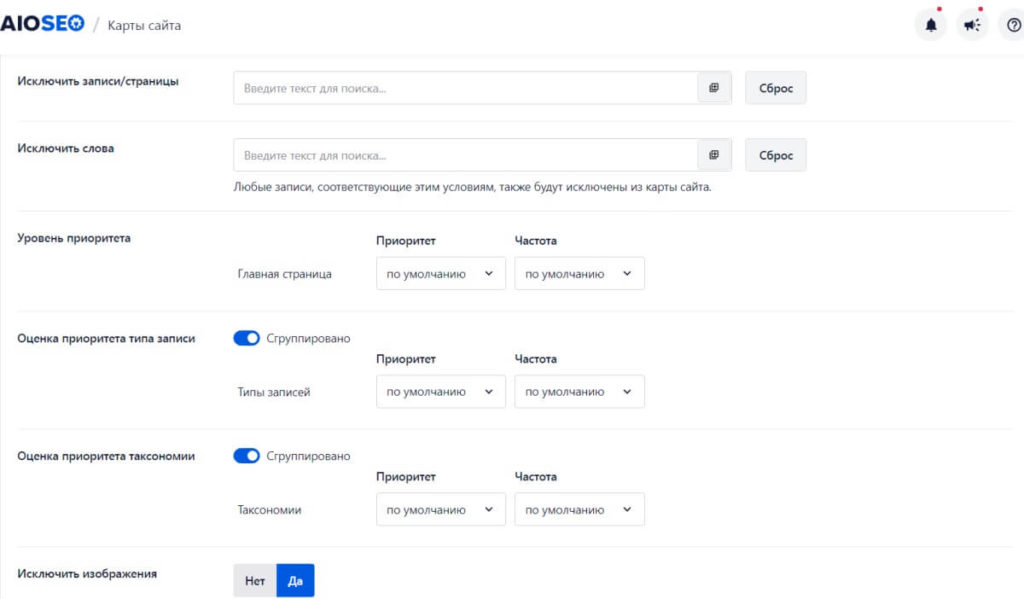The image size is (1024, 599).
Task: Click the icon inside Exclude posts/pages search field
Action: click(x=714, y=88)
